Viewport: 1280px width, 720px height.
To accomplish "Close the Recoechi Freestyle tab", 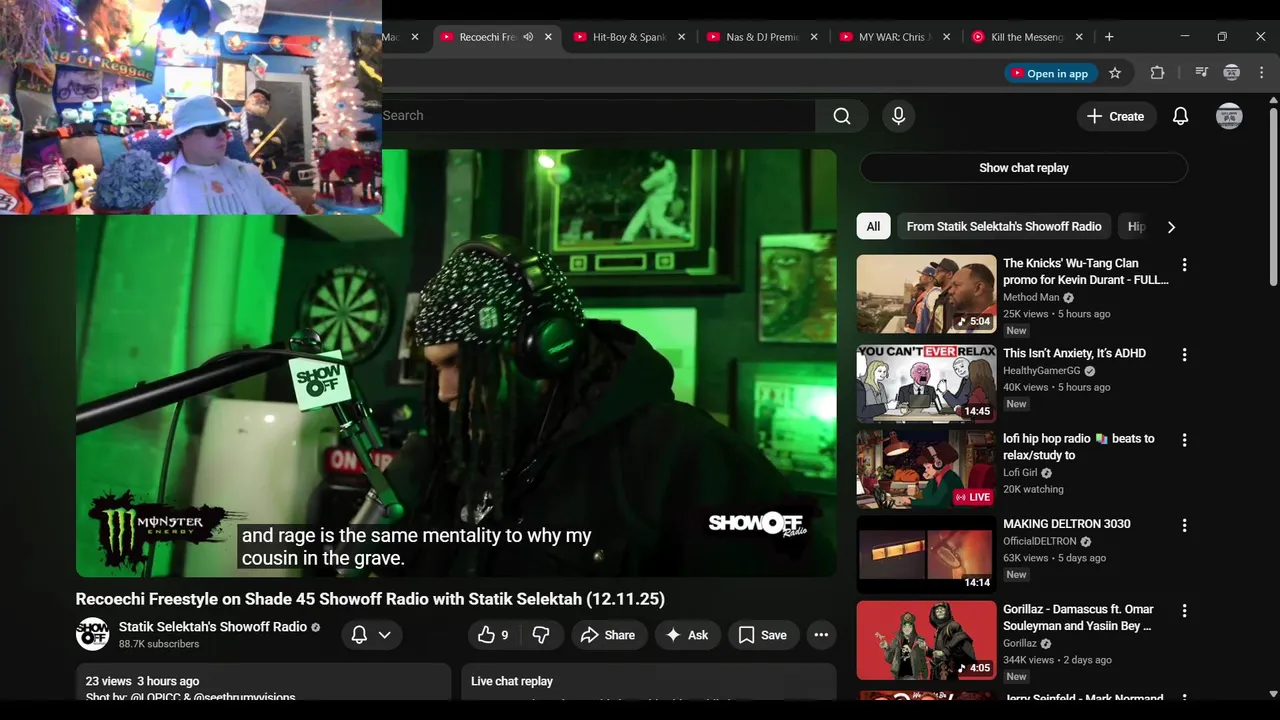I will pyautogui.click(x=548, y=37).
